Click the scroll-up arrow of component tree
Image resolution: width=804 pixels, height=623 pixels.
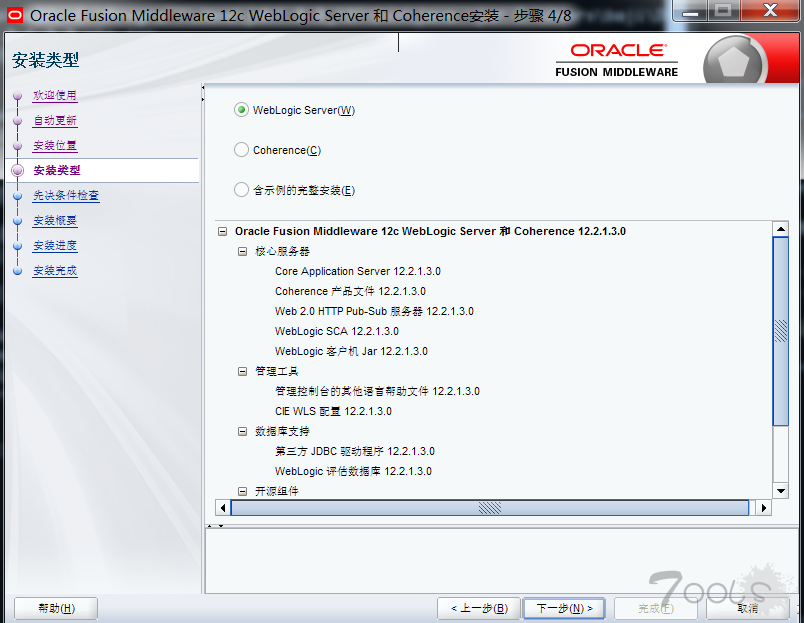point(781,230)
